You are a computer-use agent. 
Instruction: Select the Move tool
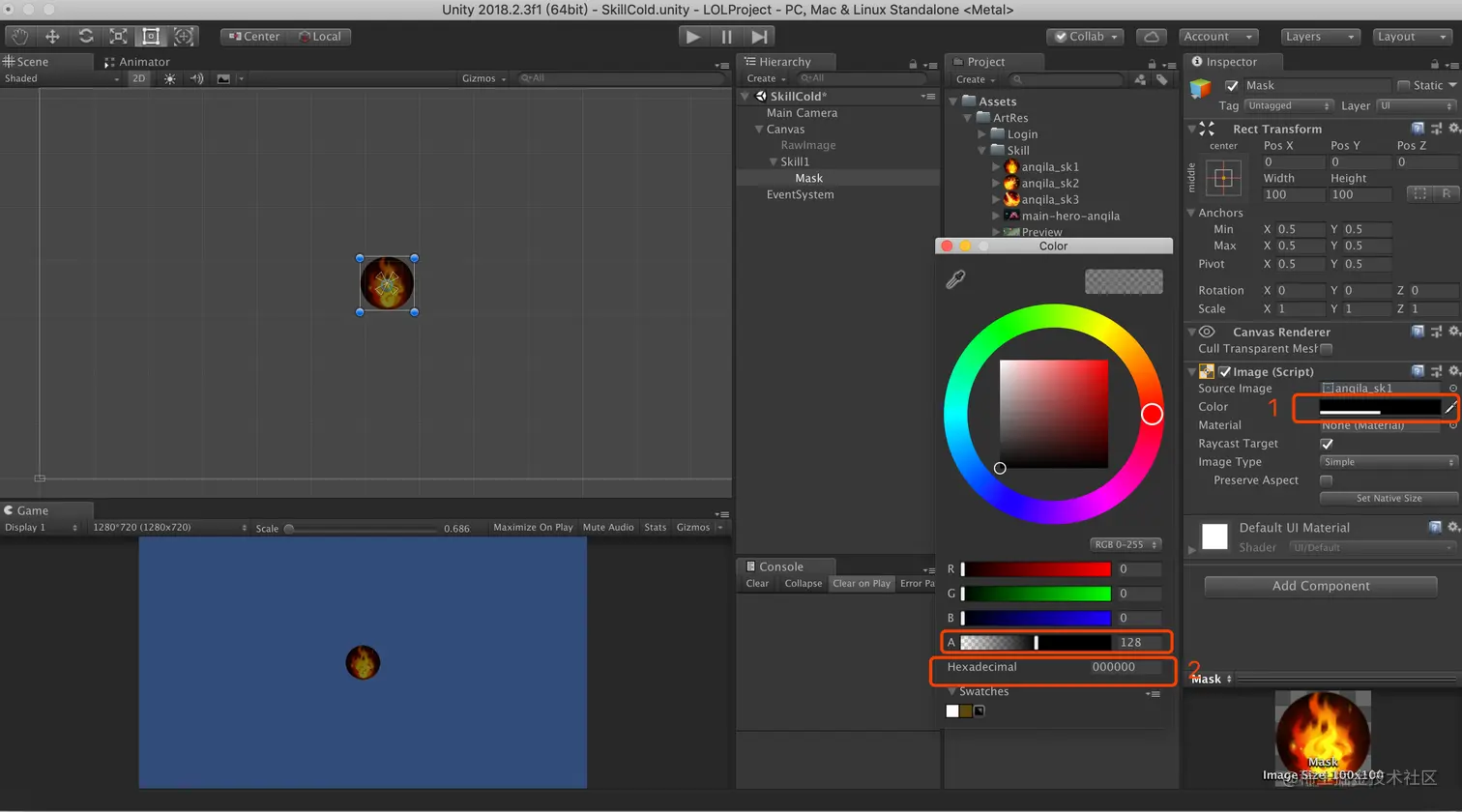click(x=53, y=37)
